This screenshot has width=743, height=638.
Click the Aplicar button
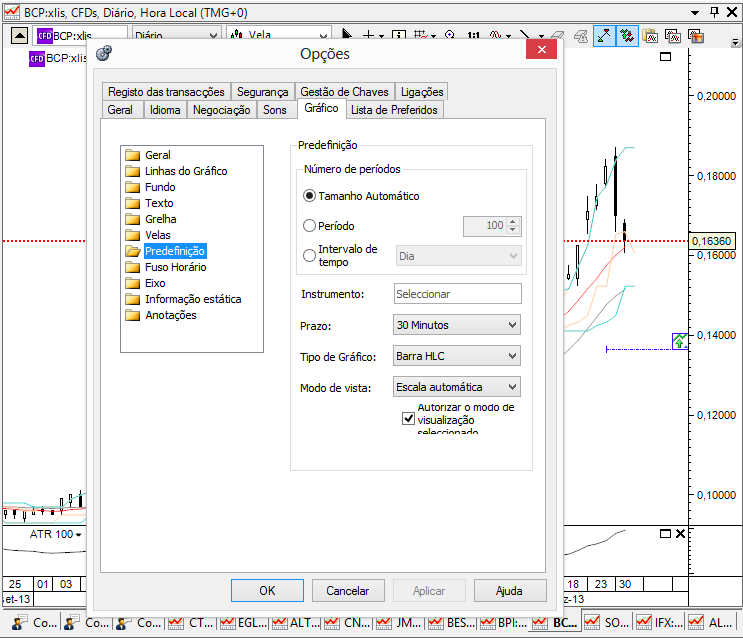coord(429,591)
